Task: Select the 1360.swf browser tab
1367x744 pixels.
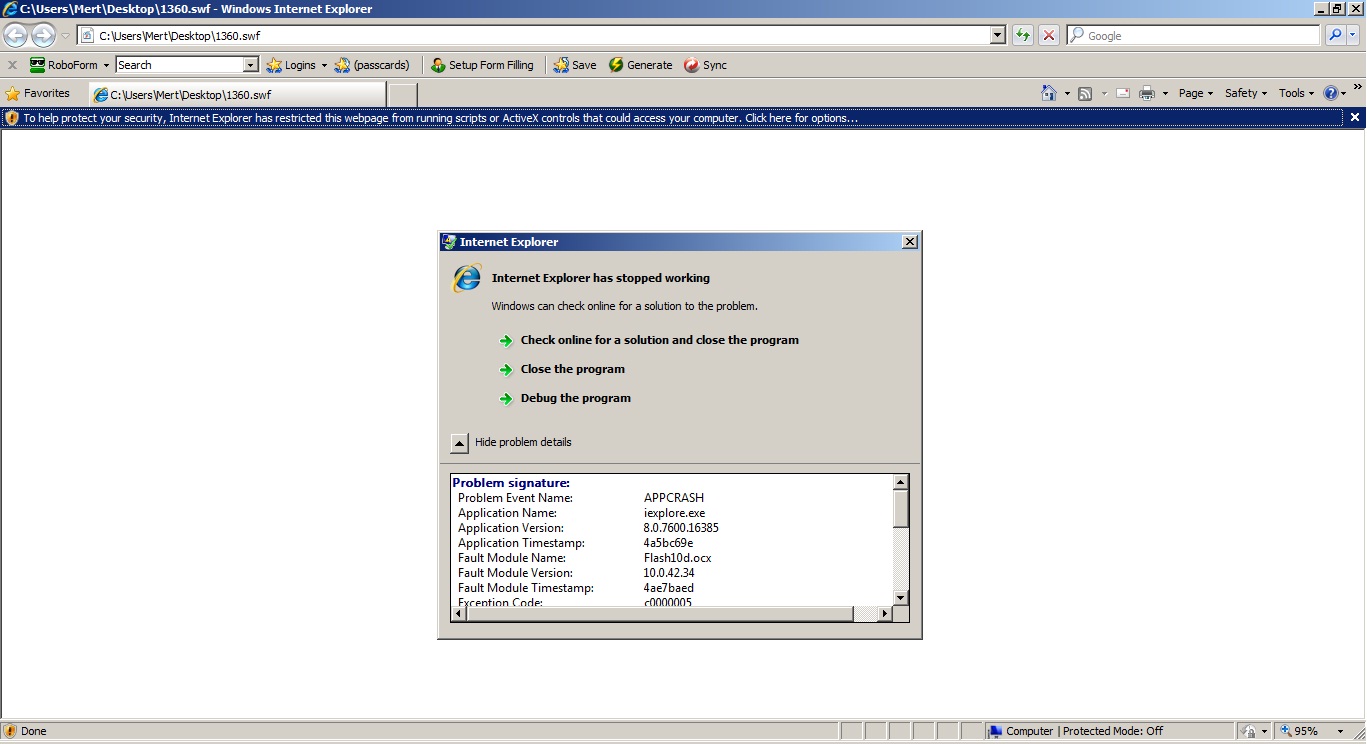Action: [x=236, y=95]
